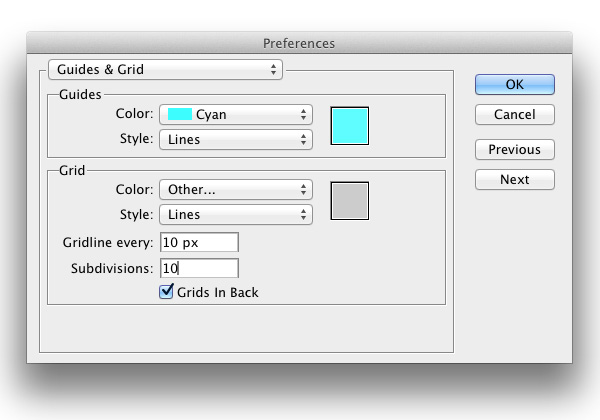Screen dimensions: 600x420
Task: Toggle the Grids In Back checkbox
Action: click(x=166, y=291)
